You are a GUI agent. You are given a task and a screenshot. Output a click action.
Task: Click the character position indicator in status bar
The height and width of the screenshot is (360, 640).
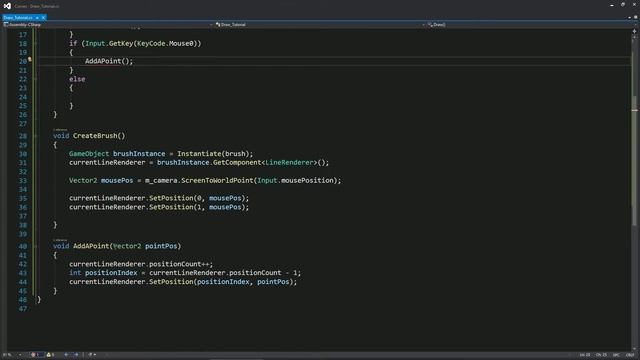click(x=601, y=355)
